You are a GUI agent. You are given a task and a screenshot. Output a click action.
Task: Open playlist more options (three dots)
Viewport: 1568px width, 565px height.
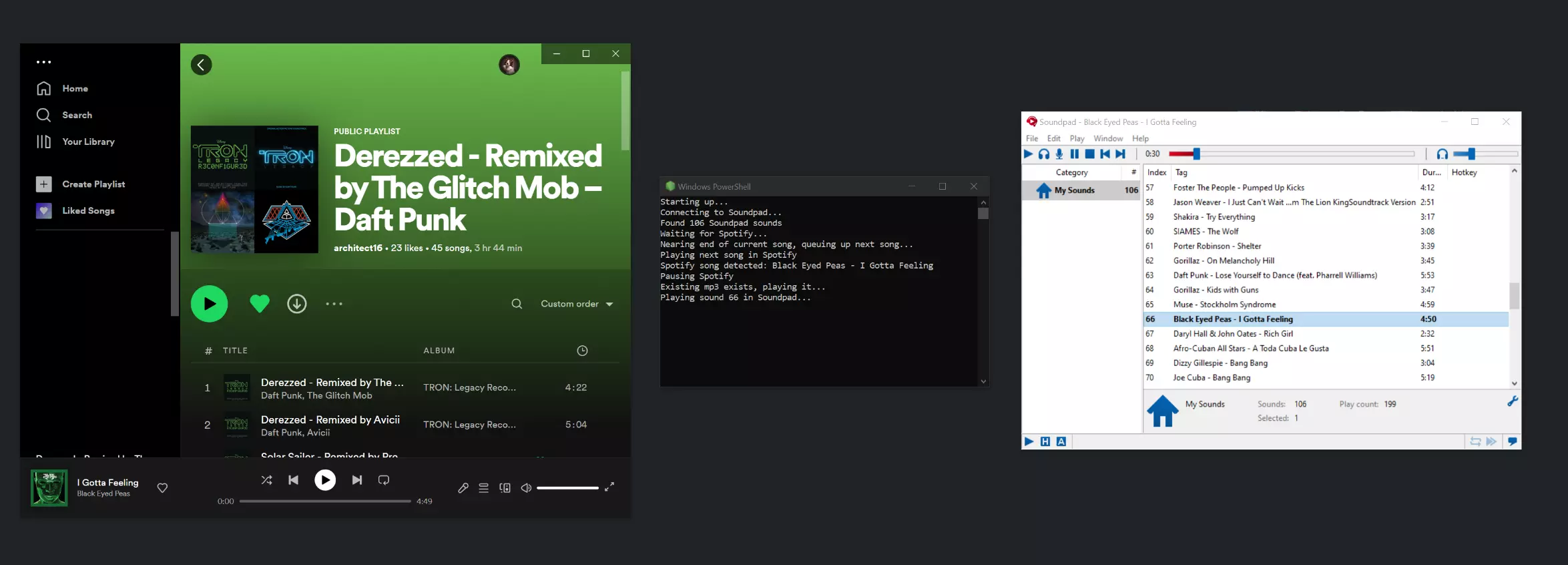(x=334, y=304)
